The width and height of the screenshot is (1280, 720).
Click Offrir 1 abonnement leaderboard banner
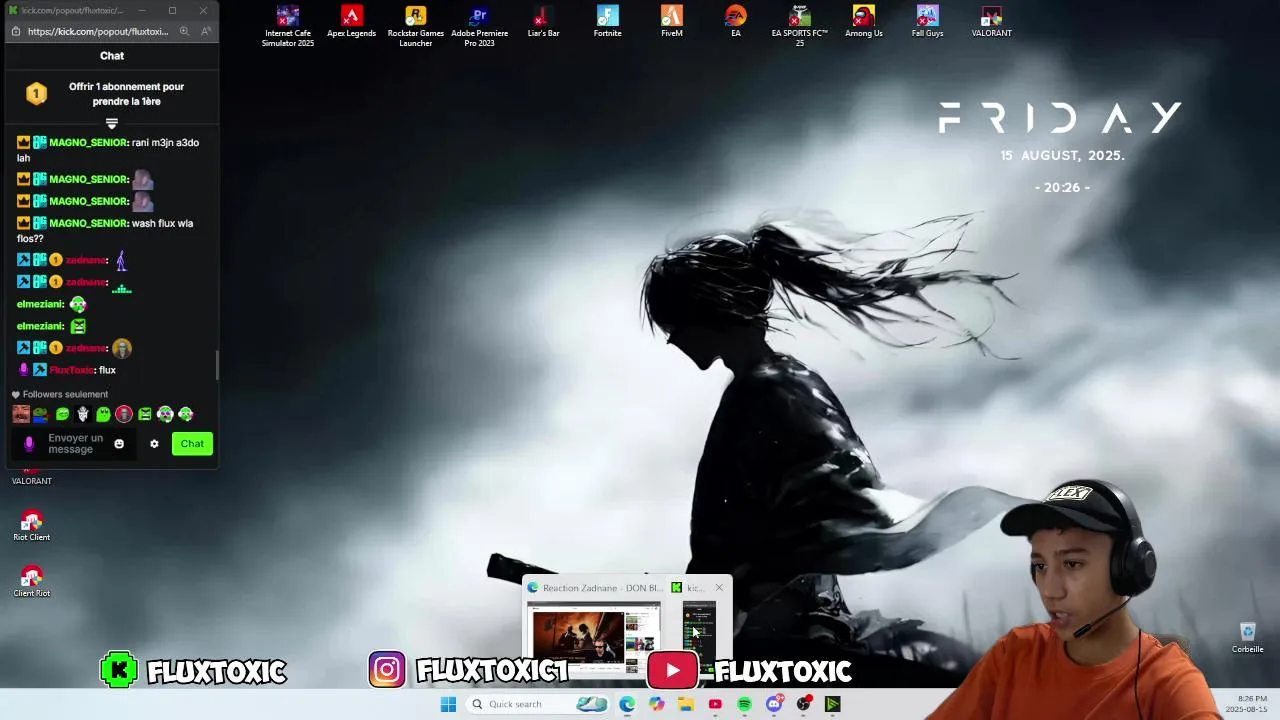click(x=112, y=94)
